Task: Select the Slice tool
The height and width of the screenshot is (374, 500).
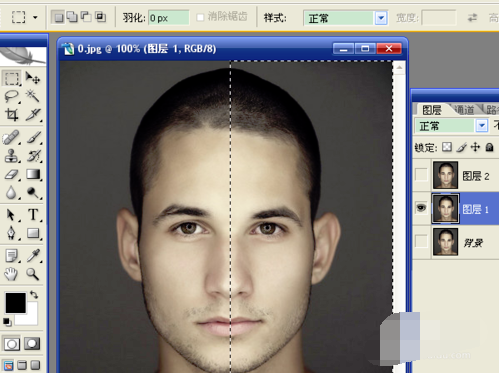Action: (x=33, y=115)
